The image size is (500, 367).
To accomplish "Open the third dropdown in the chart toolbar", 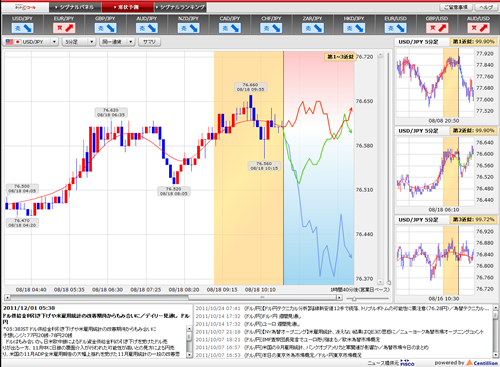I will point(117,42).
